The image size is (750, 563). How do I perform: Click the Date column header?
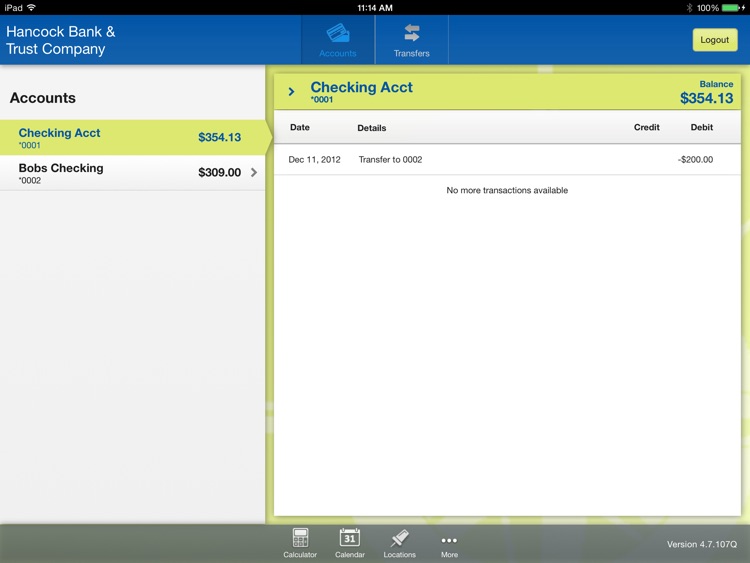300,127
